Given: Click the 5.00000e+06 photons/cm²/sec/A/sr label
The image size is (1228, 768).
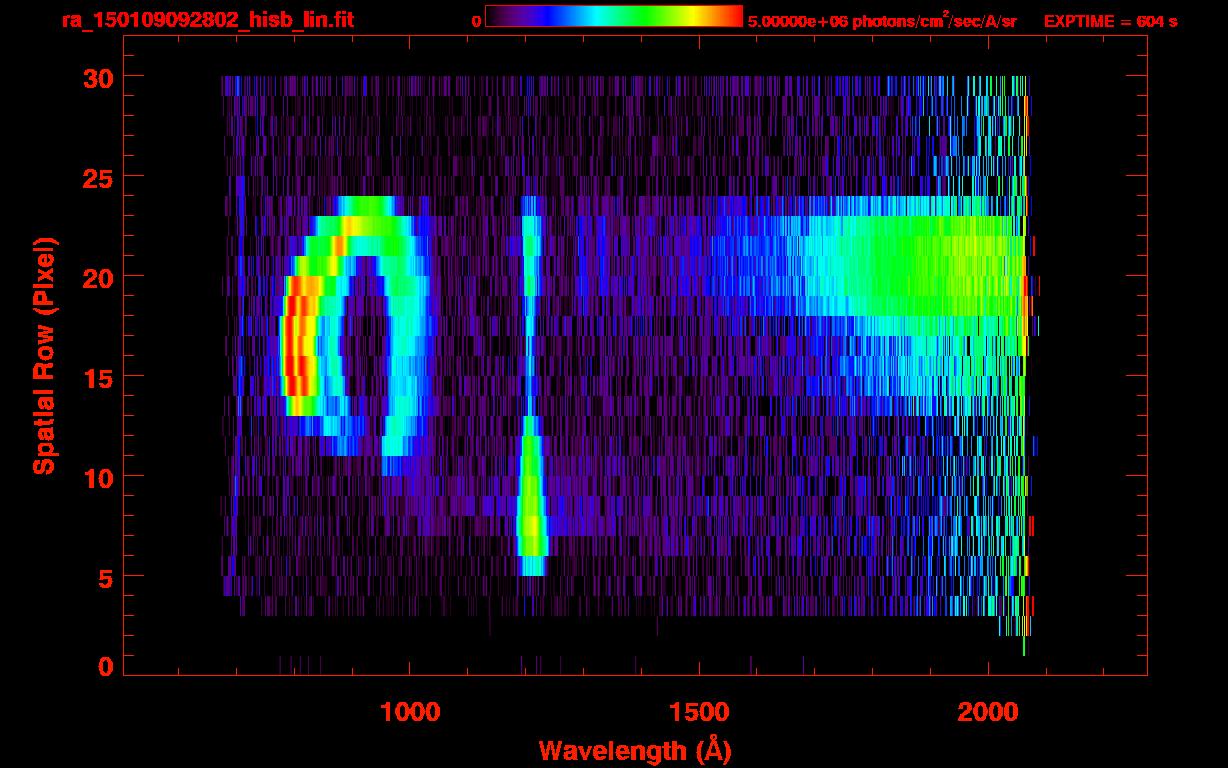Looking at the screenshot, I should (x=882, y=20).
